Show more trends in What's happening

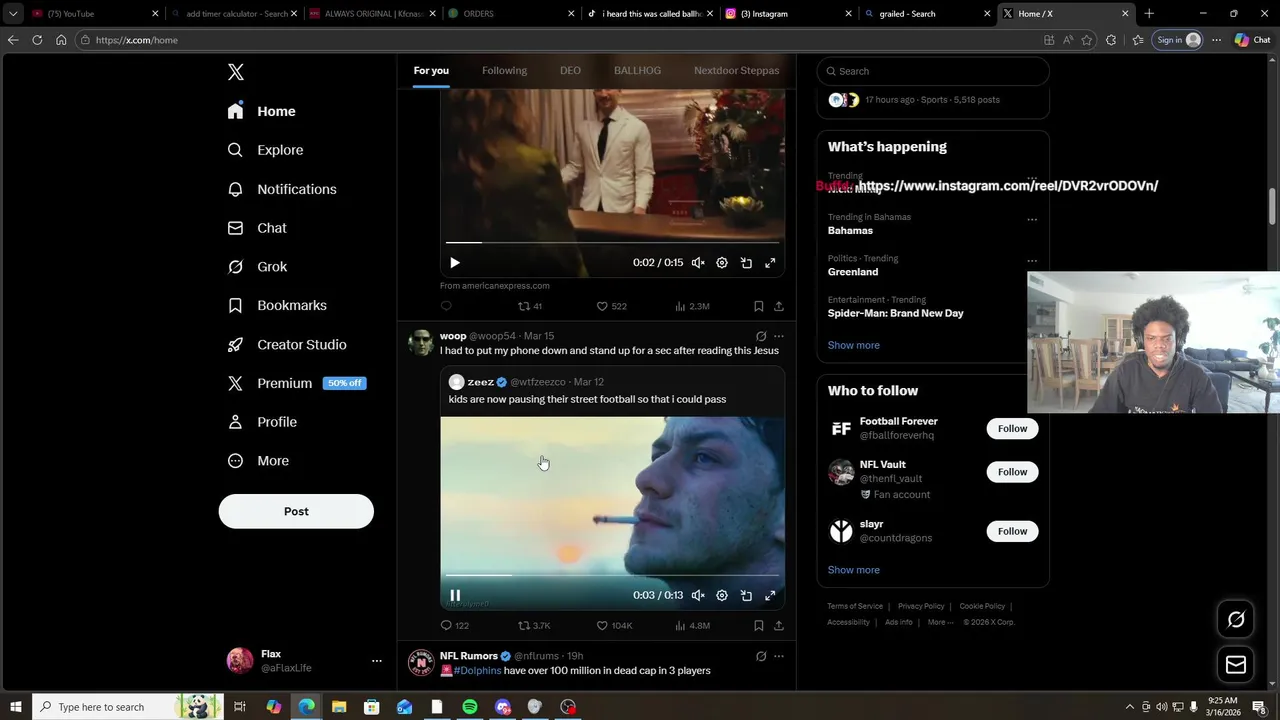coord(853,345)
